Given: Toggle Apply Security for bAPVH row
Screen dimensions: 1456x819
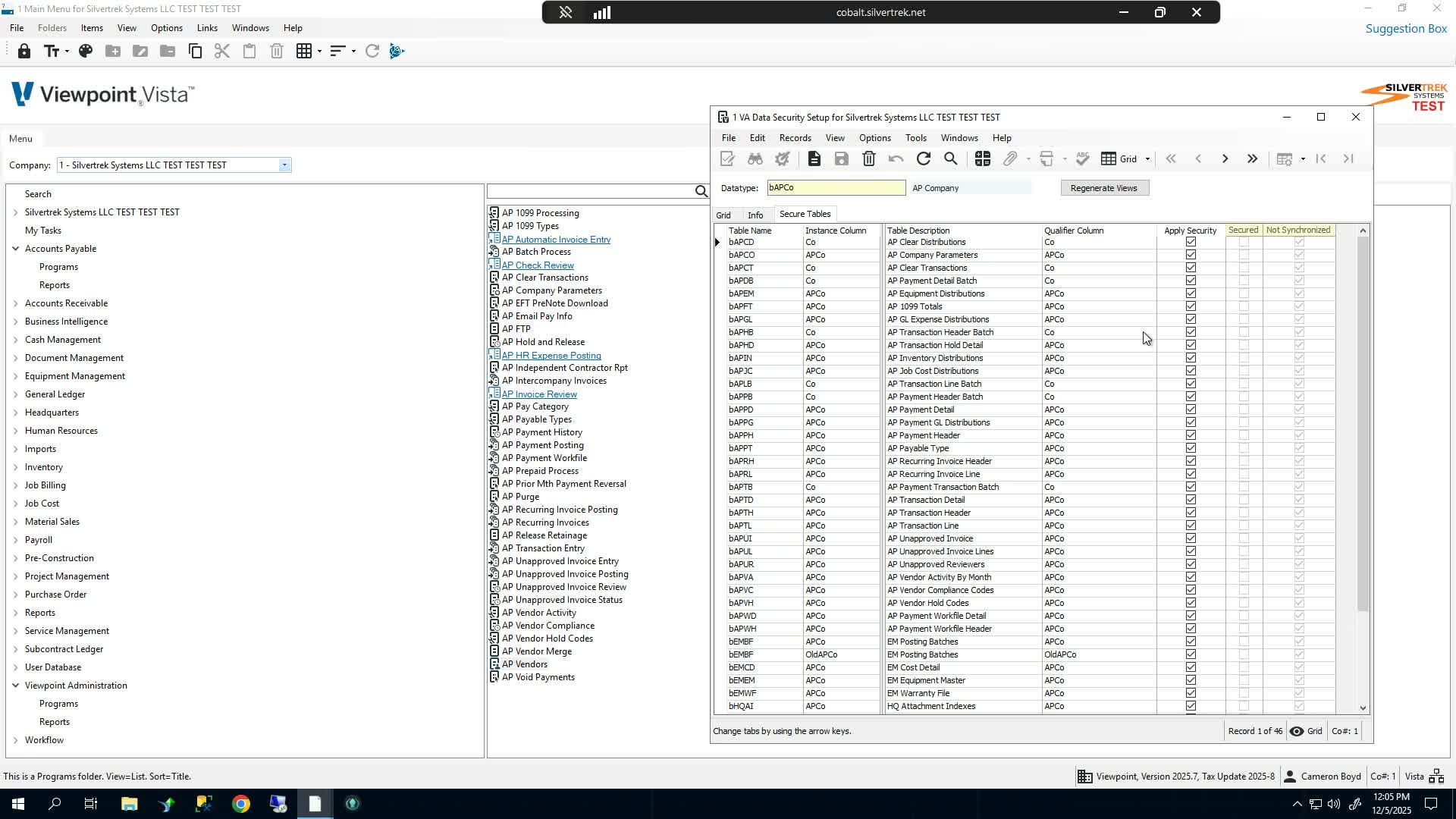Looking at the screenshot, I should click(x=1191, y=604).
